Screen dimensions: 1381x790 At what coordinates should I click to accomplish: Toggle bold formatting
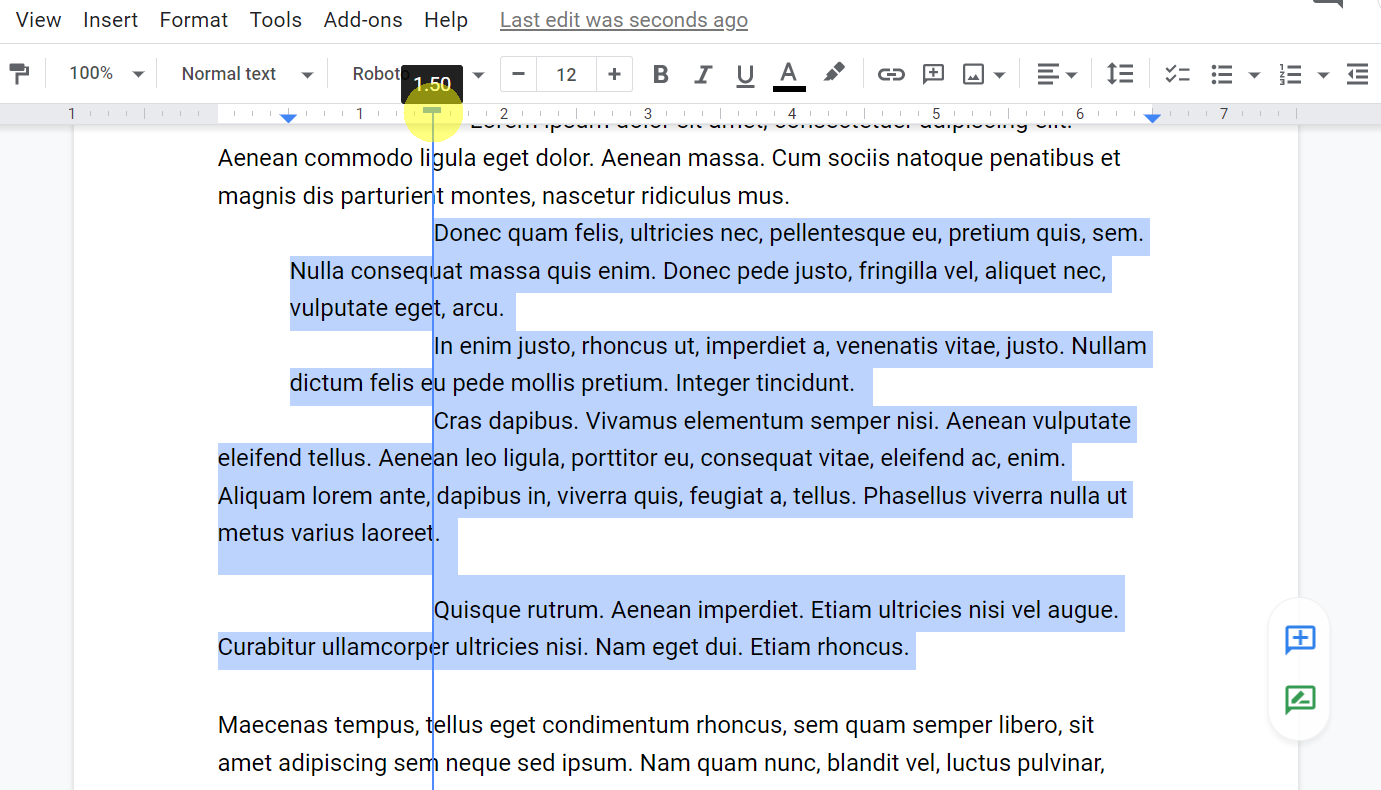point(660,74)
